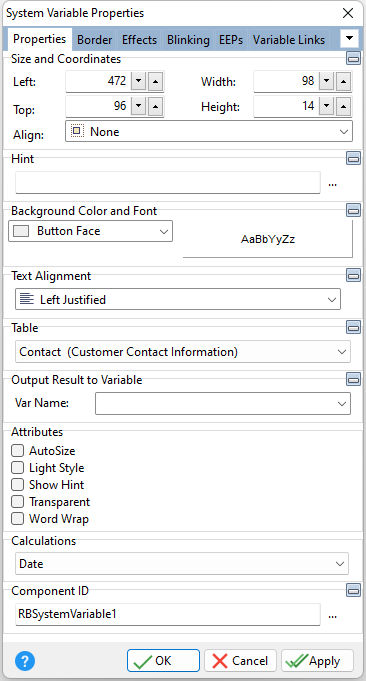Click into the Width value field
The width and height of the screenshot is (366, 681).
286,81
